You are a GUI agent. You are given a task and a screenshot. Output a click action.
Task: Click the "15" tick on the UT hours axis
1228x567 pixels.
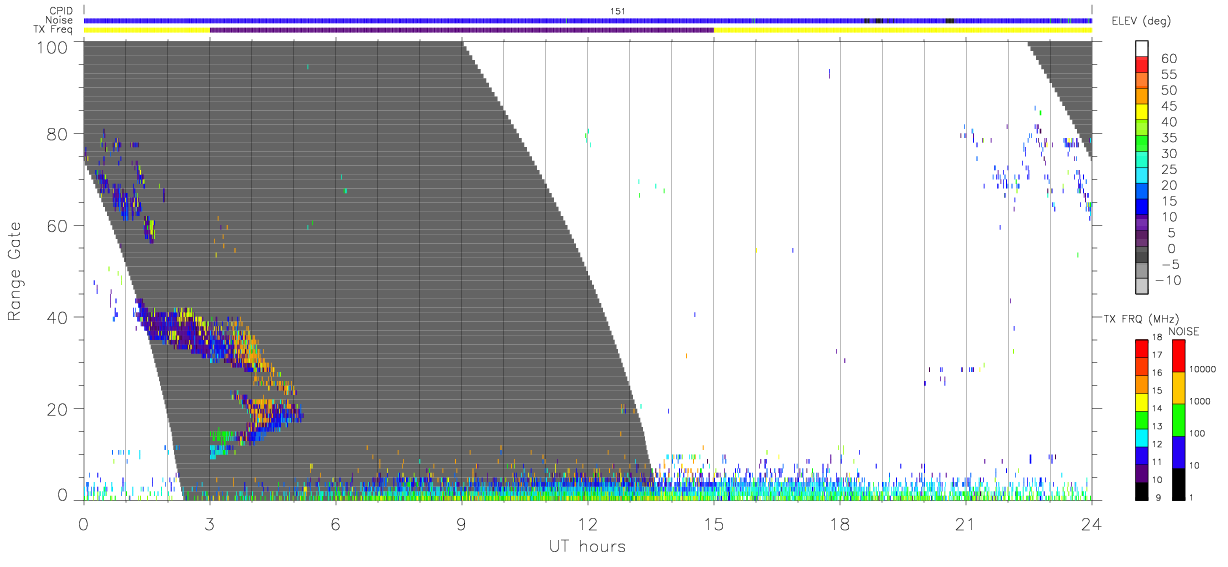tap(714, 525)
